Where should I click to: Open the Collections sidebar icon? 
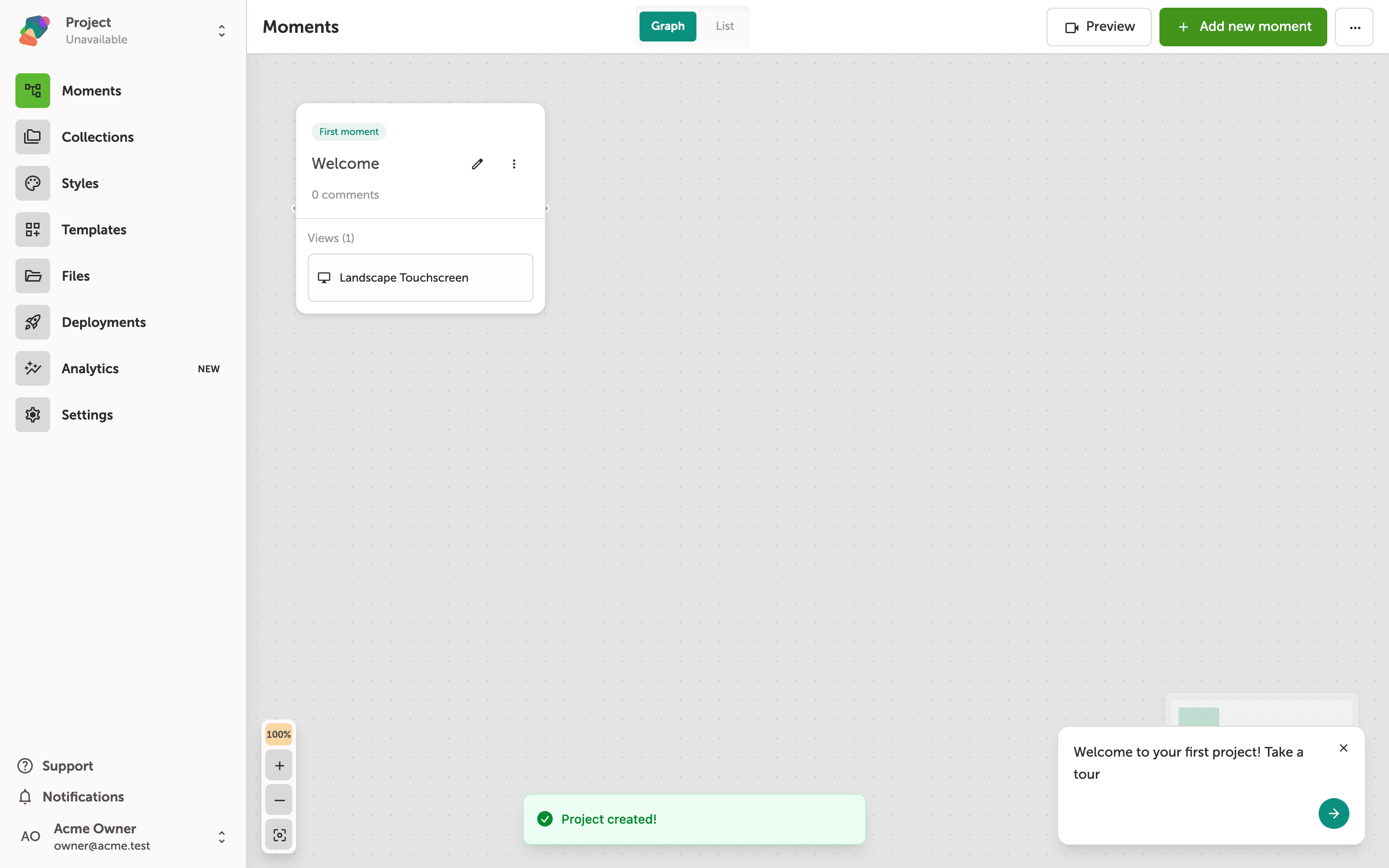[33, 136]
